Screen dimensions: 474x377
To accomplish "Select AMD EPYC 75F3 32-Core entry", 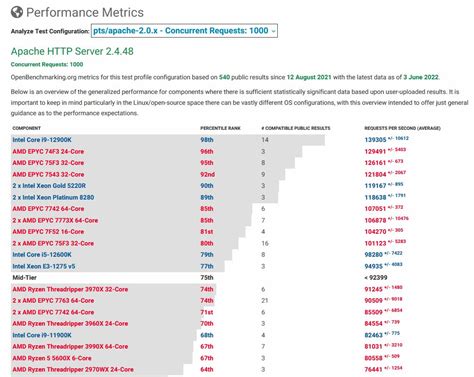I will 48,163.
